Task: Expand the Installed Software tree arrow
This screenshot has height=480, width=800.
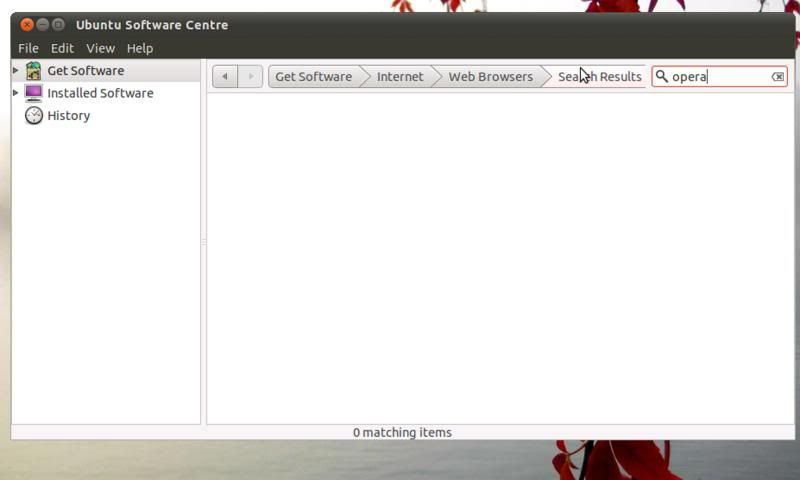Action: point(16,93)
